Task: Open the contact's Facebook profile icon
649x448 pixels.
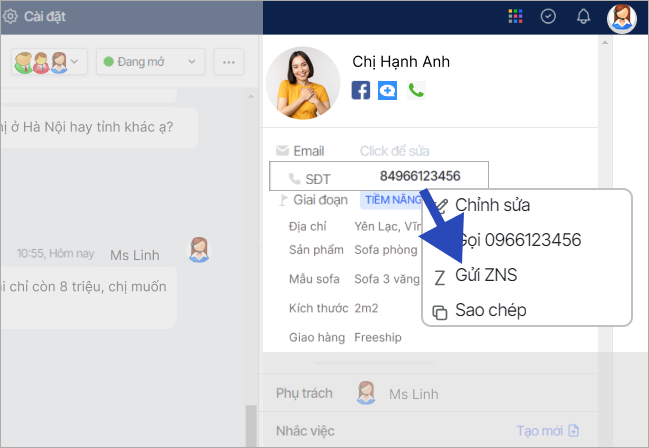Action: click(361, 91)
